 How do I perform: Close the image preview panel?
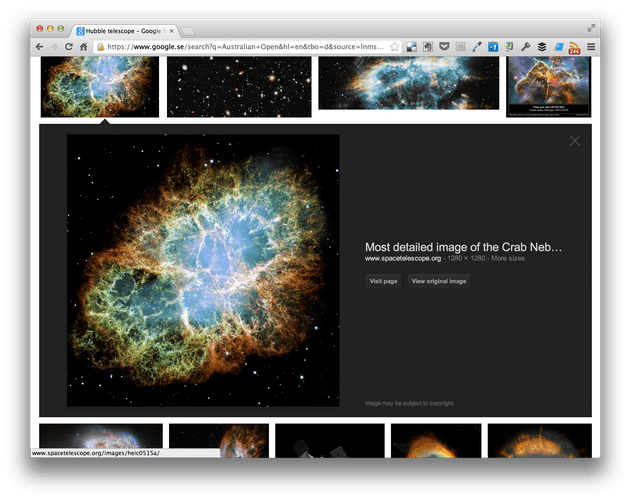(x=574, y=141)
